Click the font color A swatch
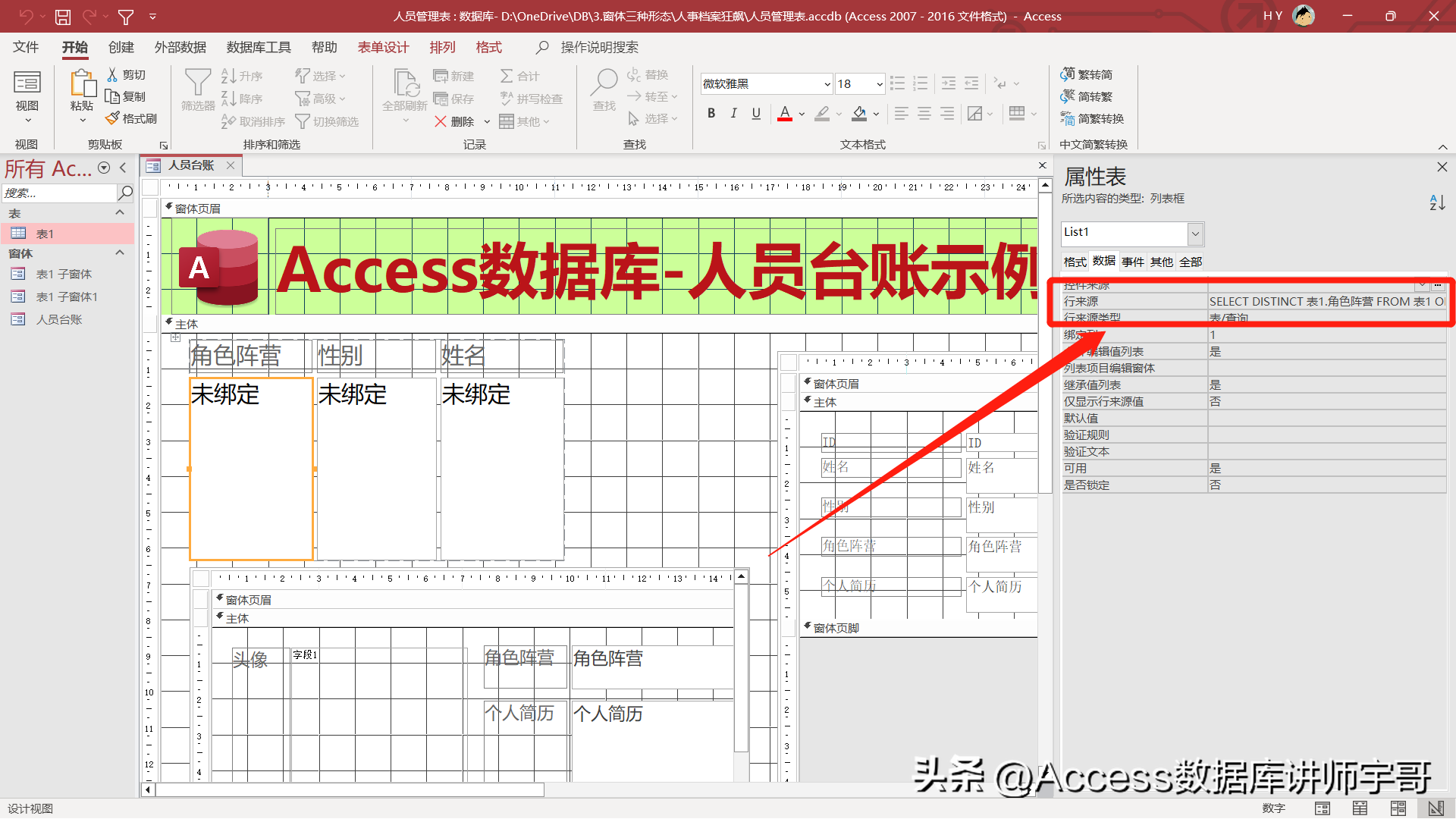The width and height of the screenshot is (1456, 819). coord(785,114)
